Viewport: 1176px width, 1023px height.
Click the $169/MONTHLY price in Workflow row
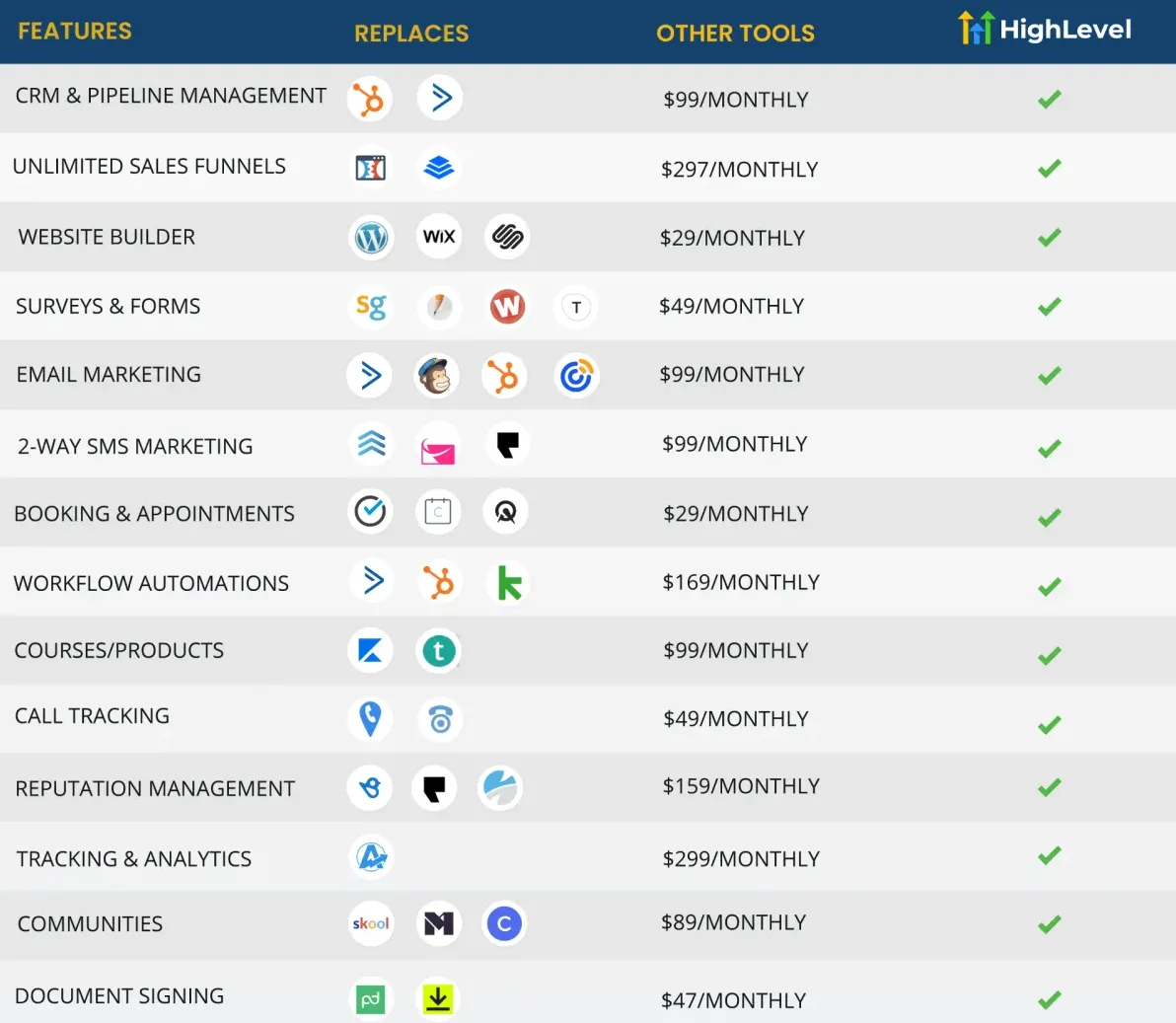pyautogui.click(x=741, y=582)
